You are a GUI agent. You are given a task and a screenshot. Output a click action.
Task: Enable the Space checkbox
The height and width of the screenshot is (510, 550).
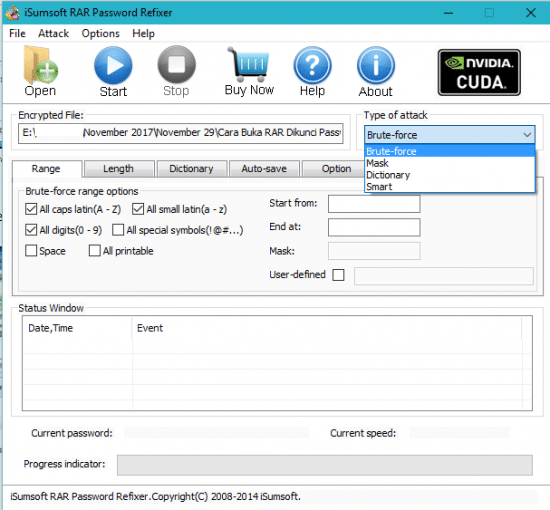31,251
